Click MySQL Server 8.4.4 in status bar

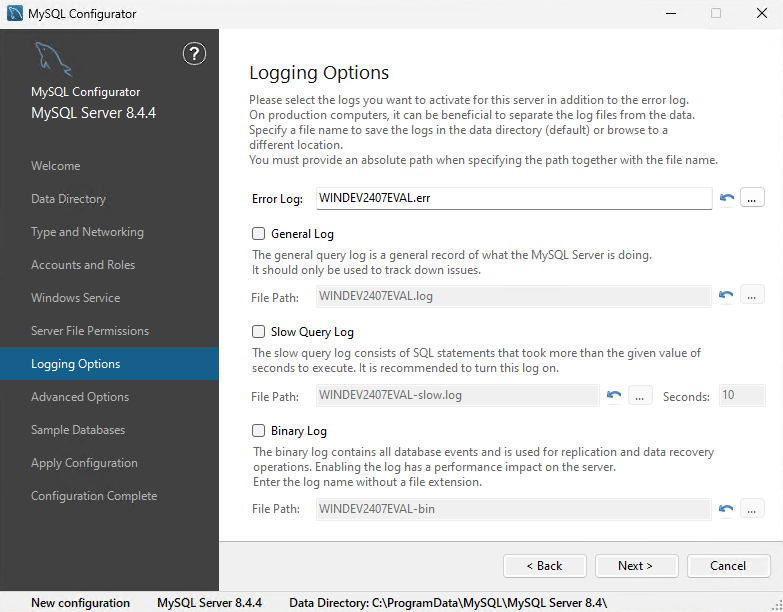point(209,603)
